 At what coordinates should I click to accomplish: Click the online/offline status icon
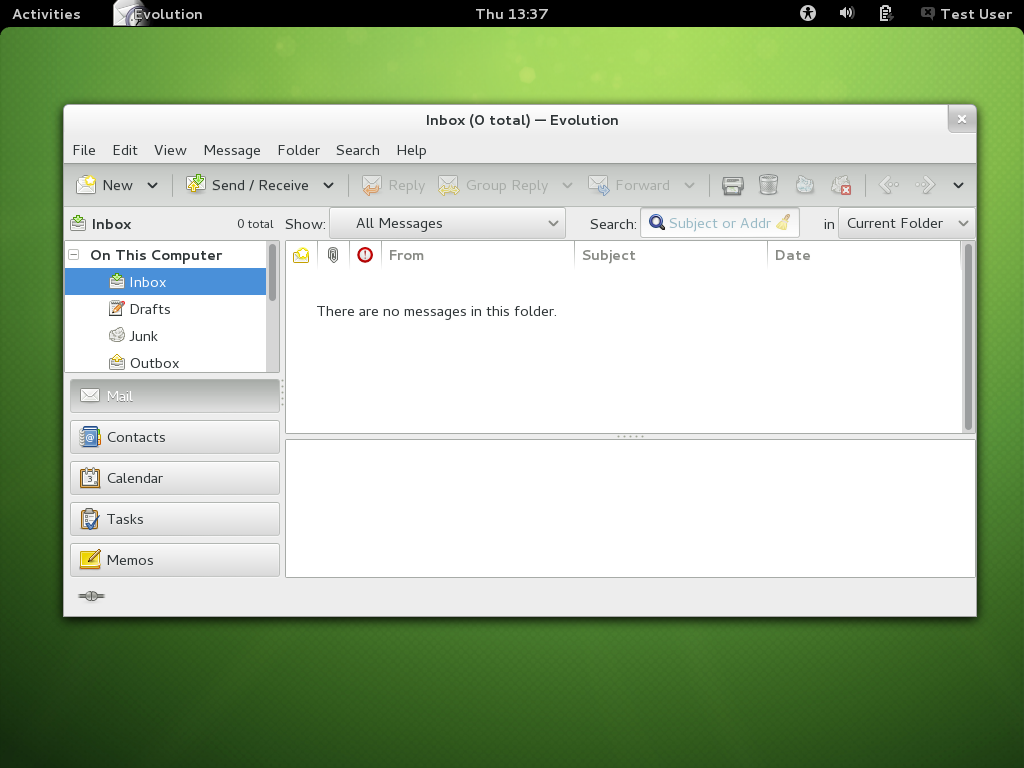[x=91, y=596]
